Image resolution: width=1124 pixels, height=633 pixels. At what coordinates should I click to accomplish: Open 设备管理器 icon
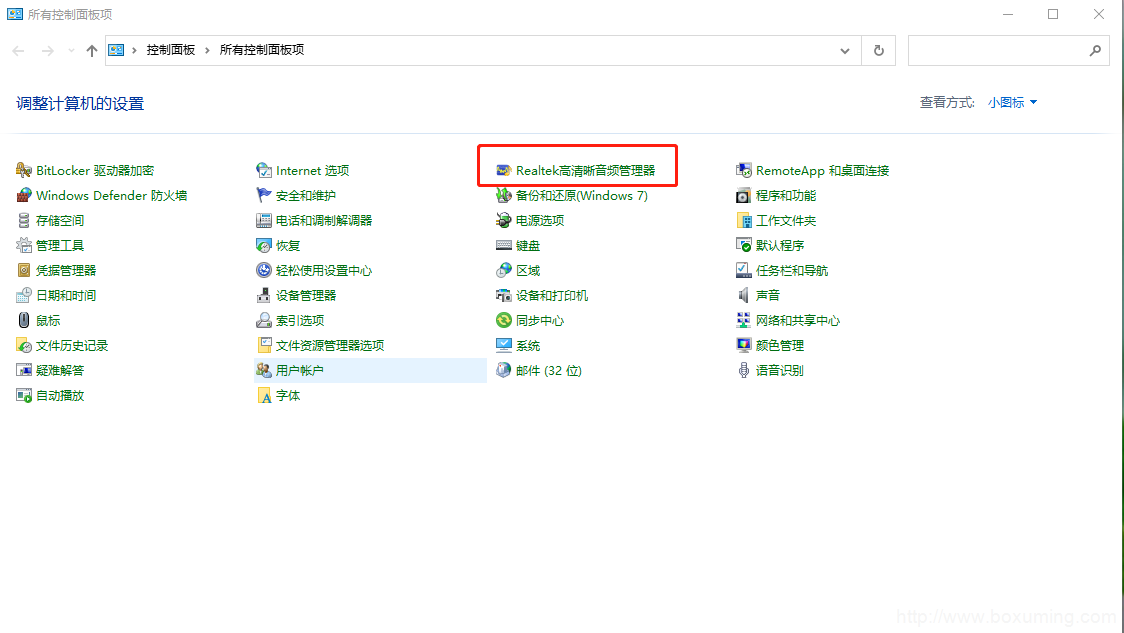tap(264, 295)
